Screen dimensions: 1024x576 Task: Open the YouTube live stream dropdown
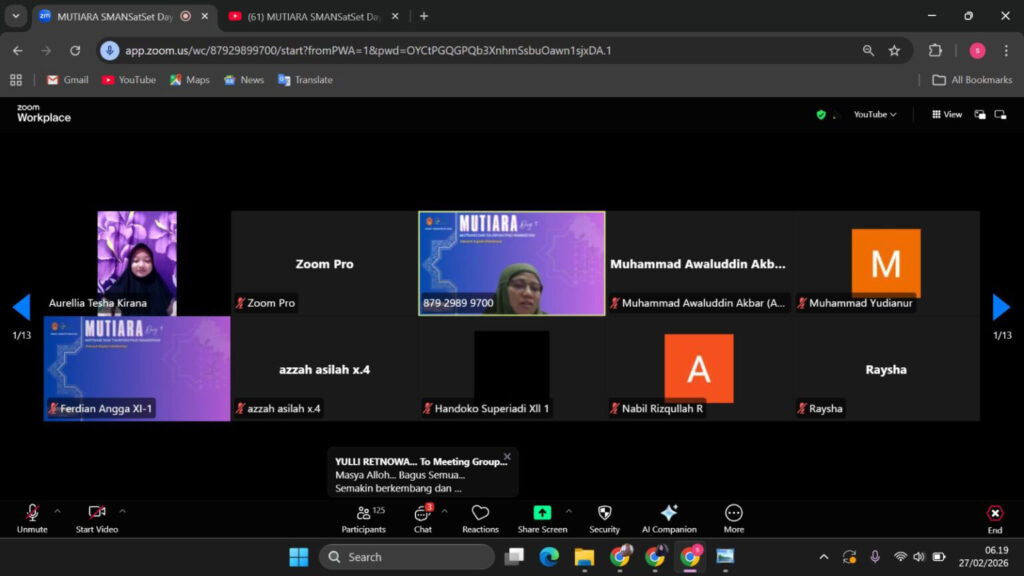pyautogui.click(x=874, y=115)
